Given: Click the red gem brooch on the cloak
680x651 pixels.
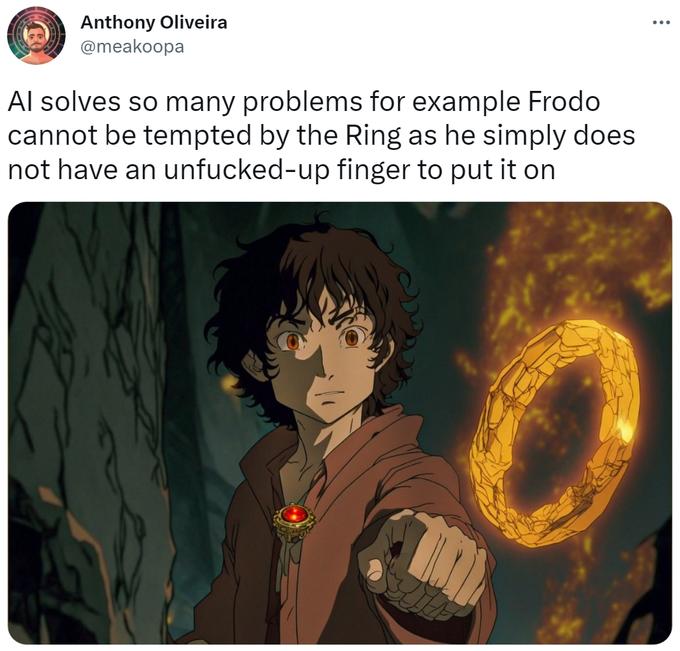Looking at the screenshot, I should point(294,518).
